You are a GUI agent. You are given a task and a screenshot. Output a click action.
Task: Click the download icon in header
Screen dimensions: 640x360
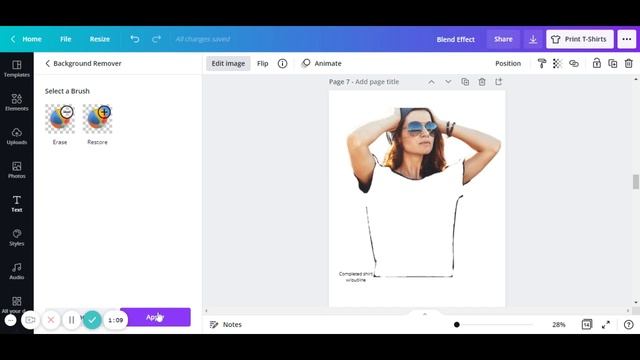(x=533, y=39)
